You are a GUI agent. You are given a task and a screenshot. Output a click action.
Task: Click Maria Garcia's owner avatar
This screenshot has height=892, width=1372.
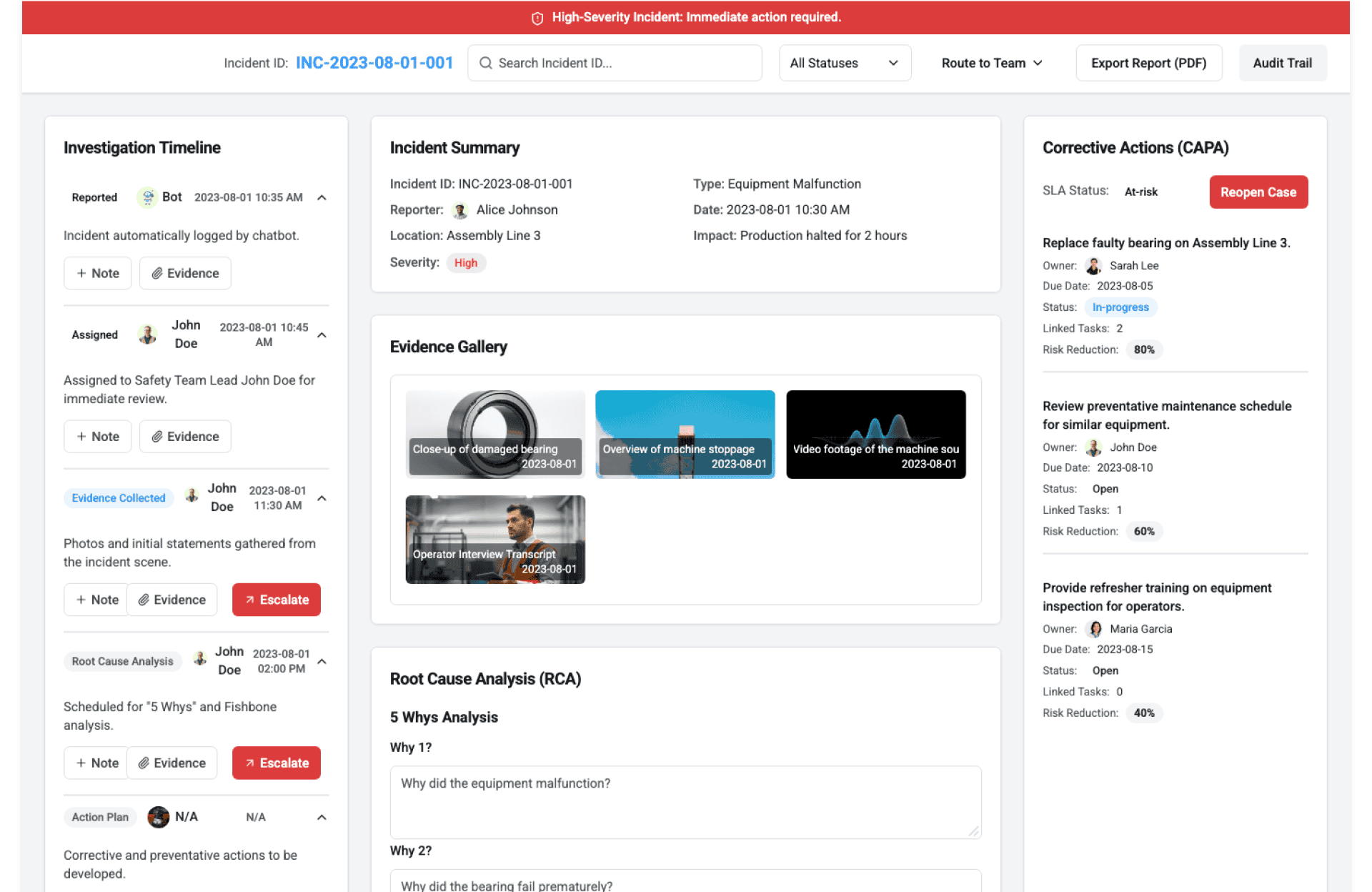pos(1093,629)
